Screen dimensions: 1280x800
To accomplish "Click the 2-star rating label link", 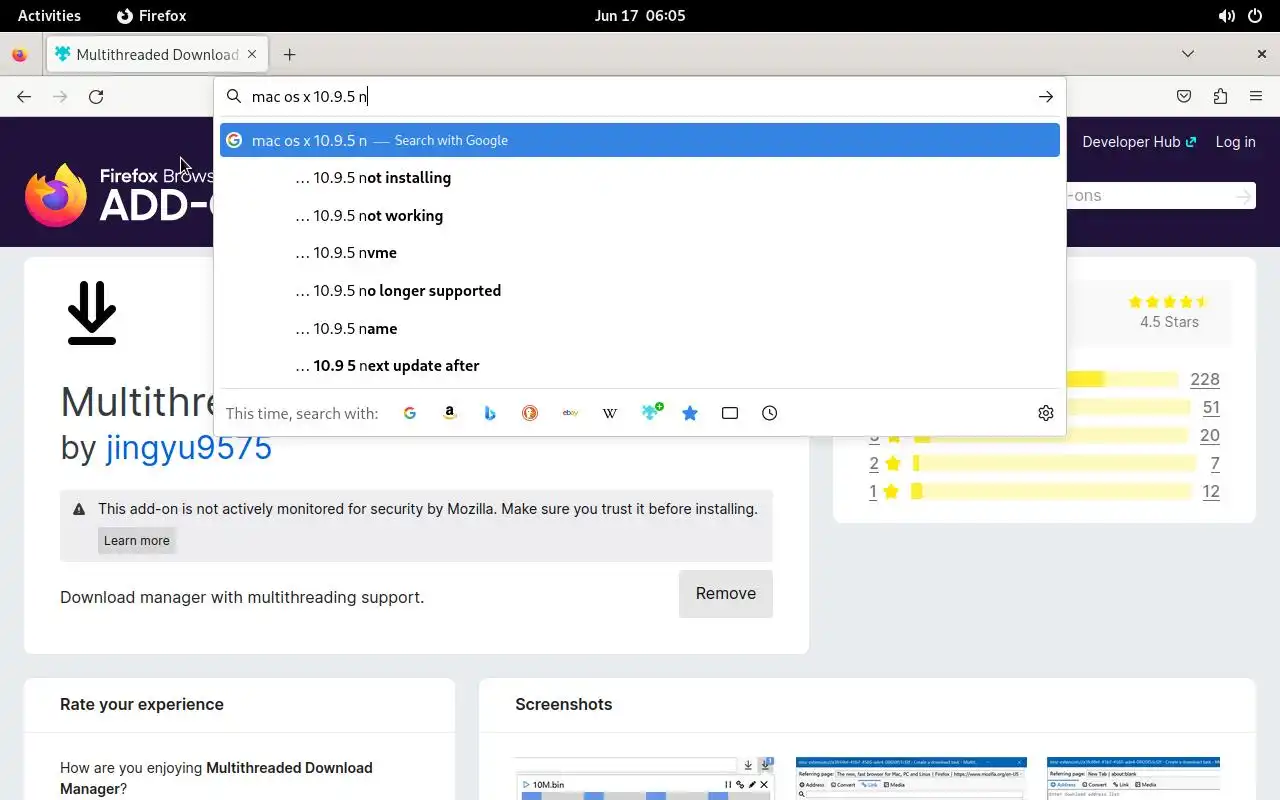I will tap(885, 464).
